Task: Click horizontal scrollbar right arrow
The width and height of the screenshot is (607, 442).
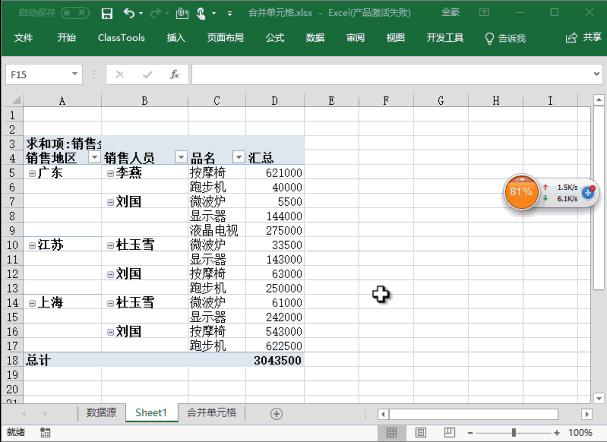Action: point(587,414)
